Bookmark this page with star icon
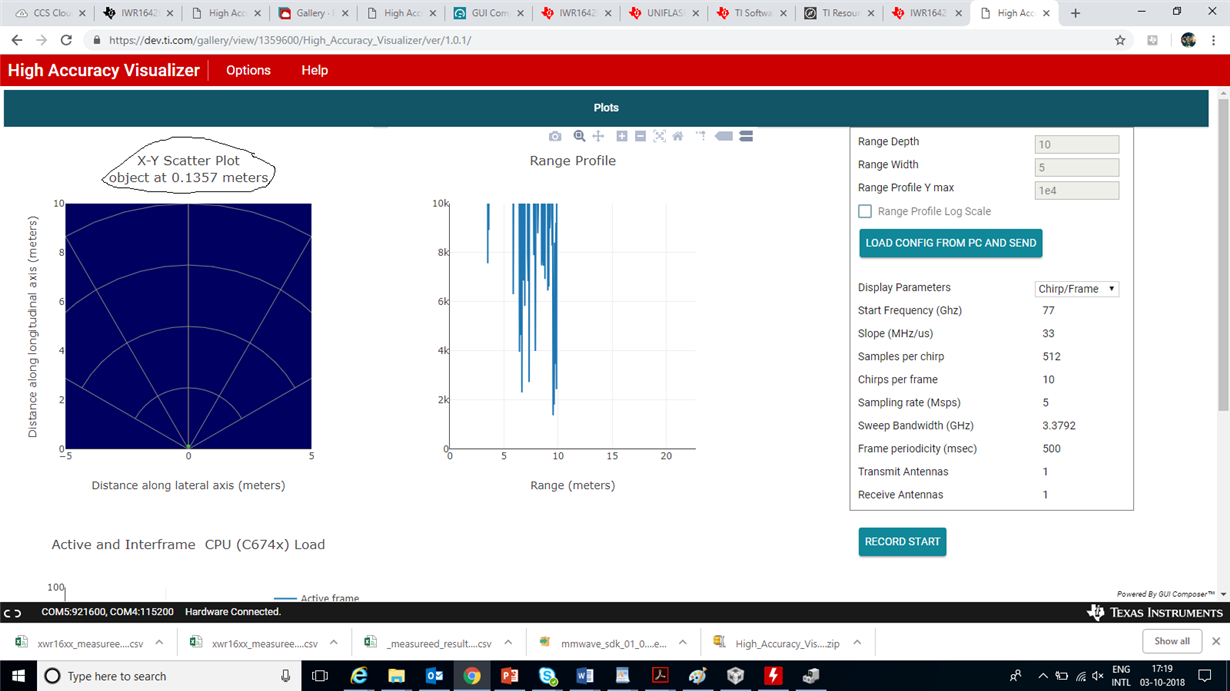This screenshot has height=691, width=1230. coord(1120,40)
